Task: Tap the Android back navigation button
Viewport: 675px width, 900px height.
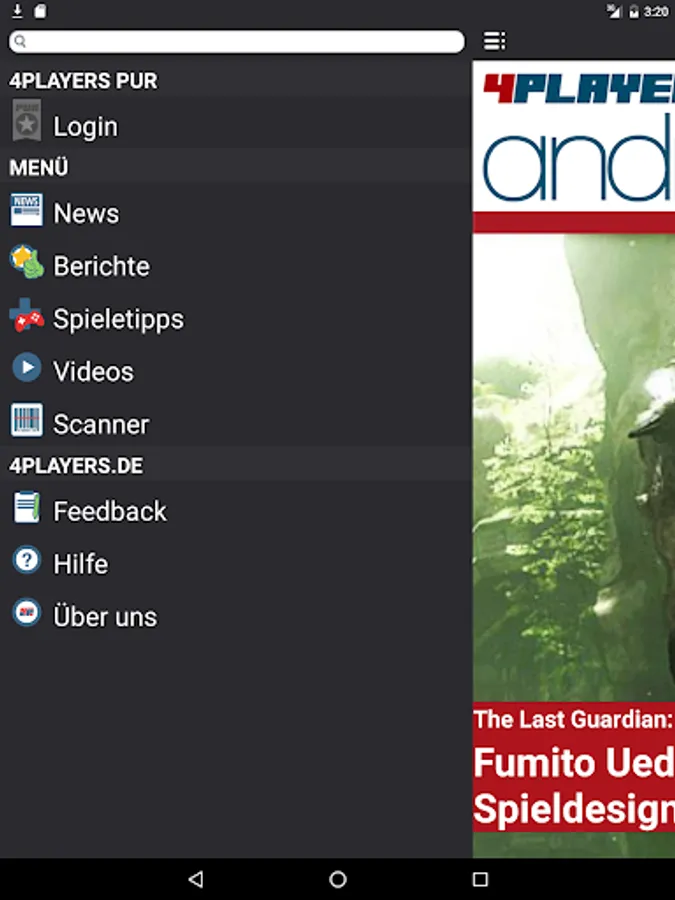Action: click(x=196, y=879)
